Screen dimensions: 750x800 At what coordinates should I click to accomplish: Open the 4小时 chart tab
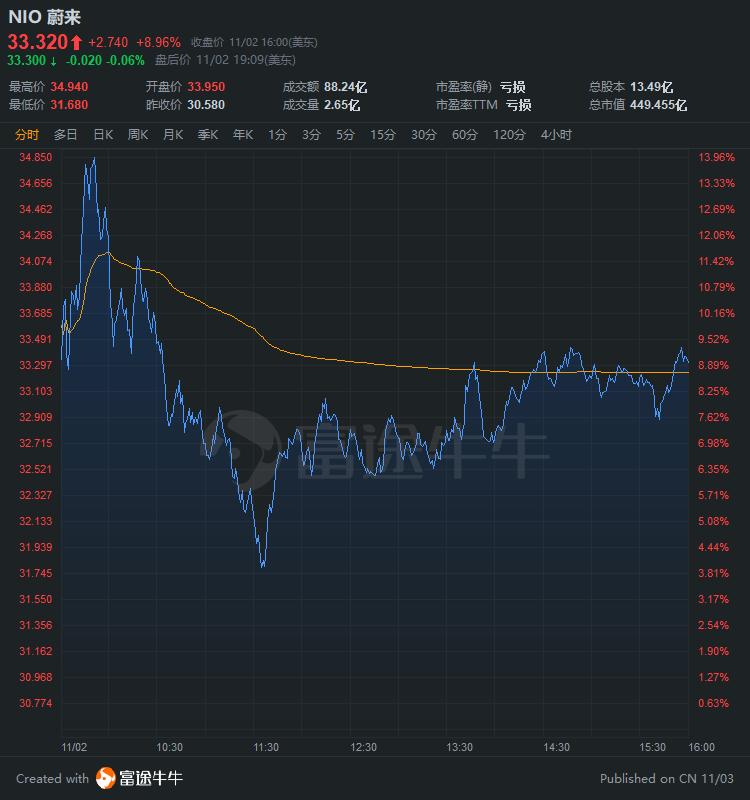(556, 135)
